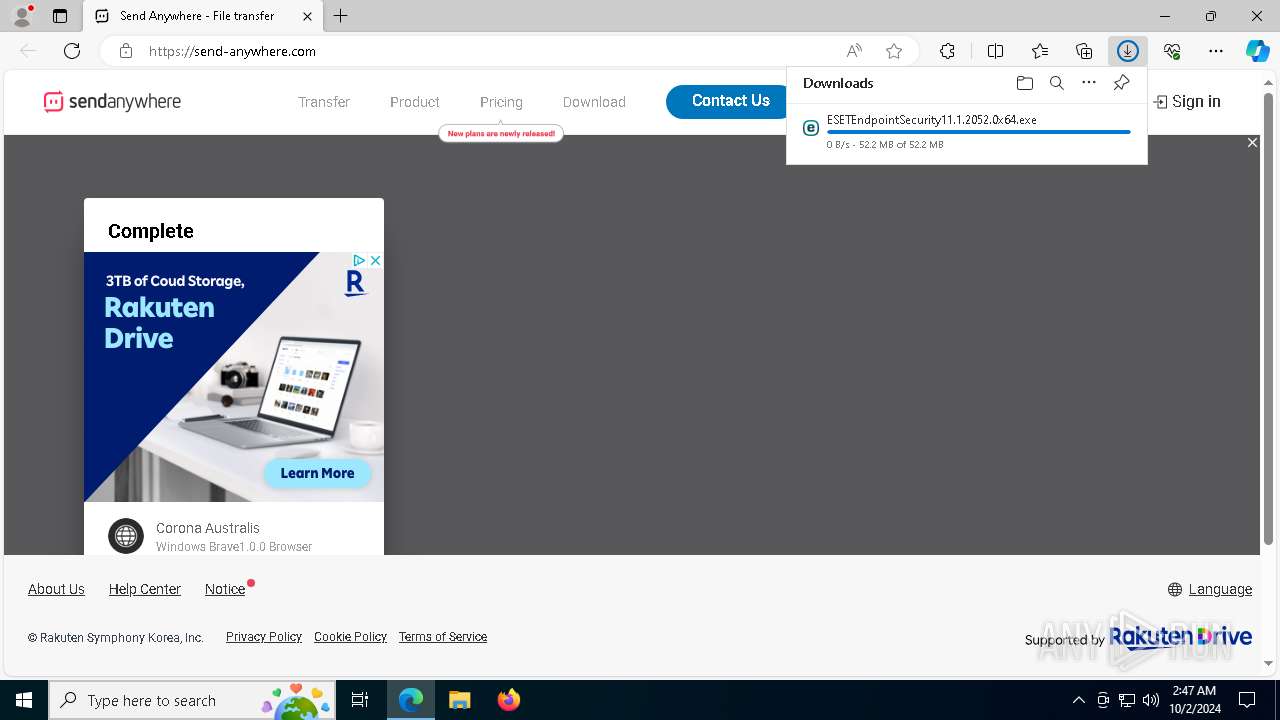
Task: Add page to favorites star
Action: tap(894, 51)
